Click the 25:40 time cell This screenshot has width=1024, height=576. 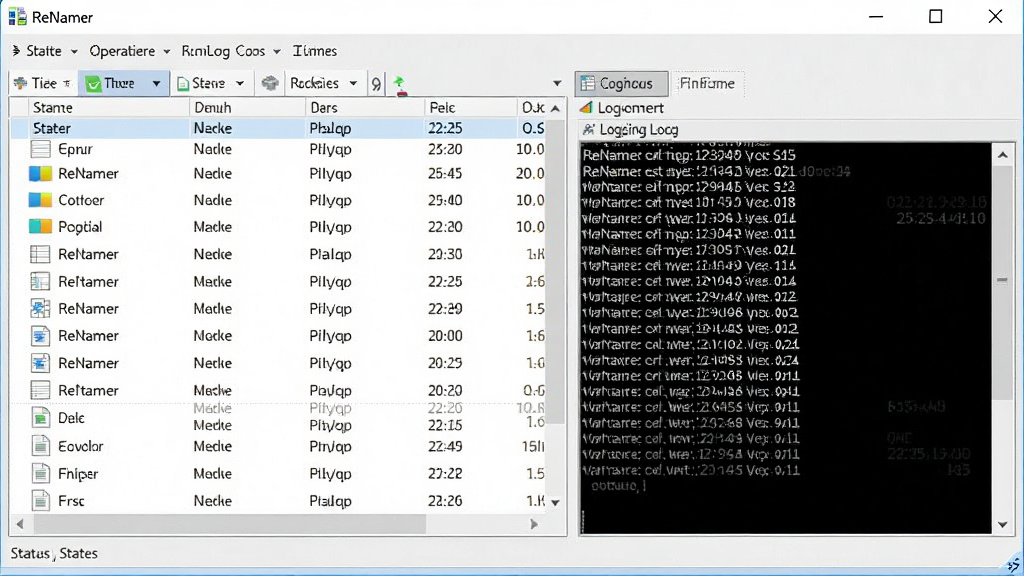point(445,200)
